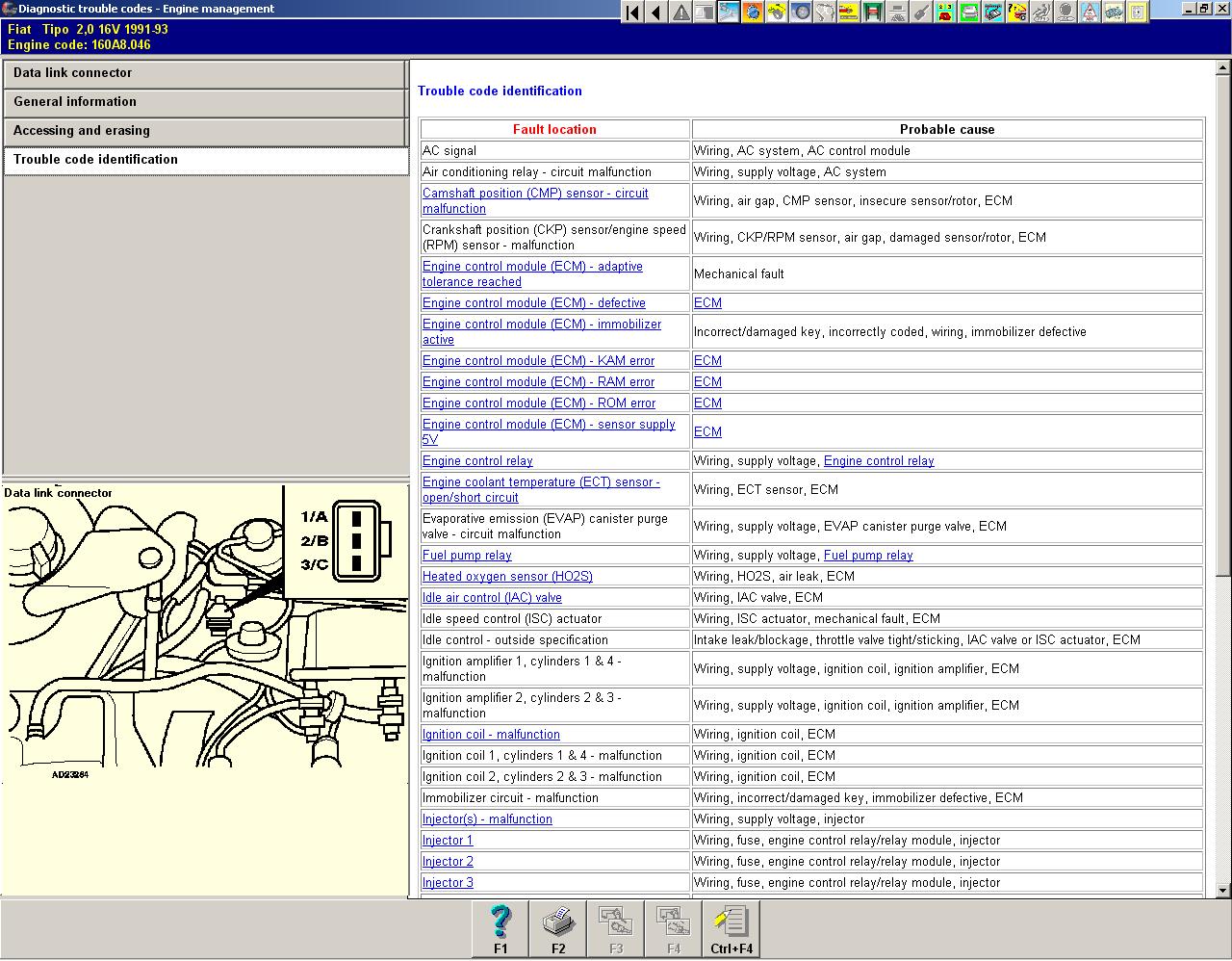Open the General information section

[205, 103]
